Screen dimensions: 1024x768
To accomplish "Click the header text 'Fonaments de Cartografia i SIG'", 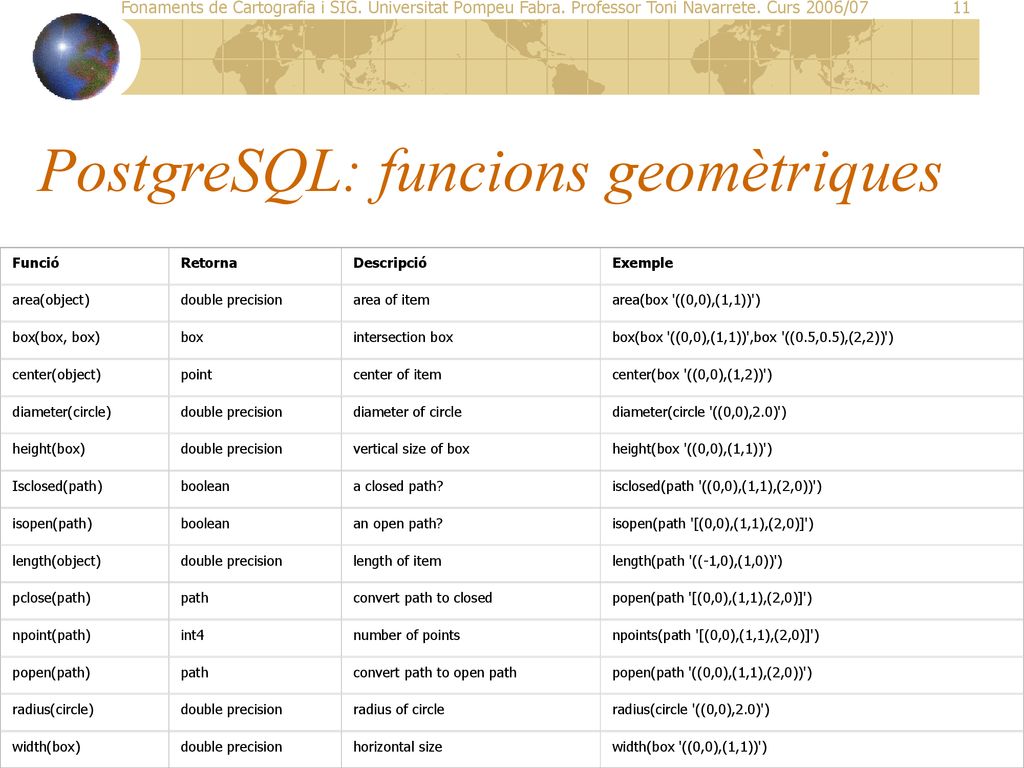I will coord(240,8).
